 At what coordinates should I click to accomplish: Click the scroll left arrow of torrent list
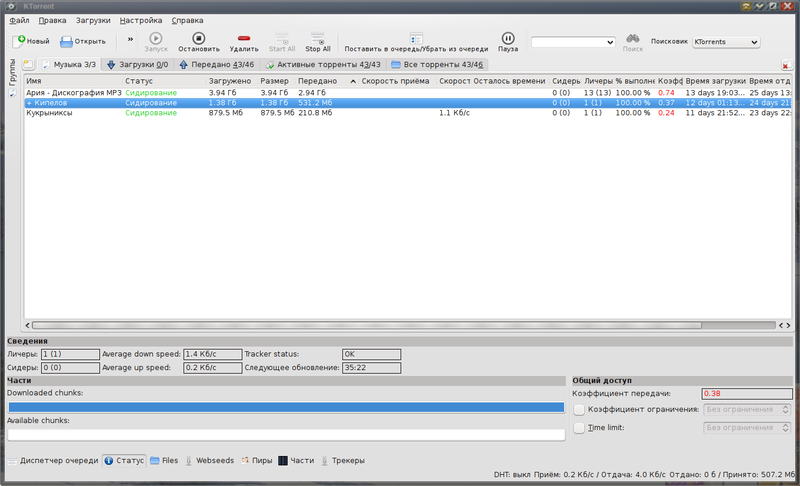(x=28, y=325)
